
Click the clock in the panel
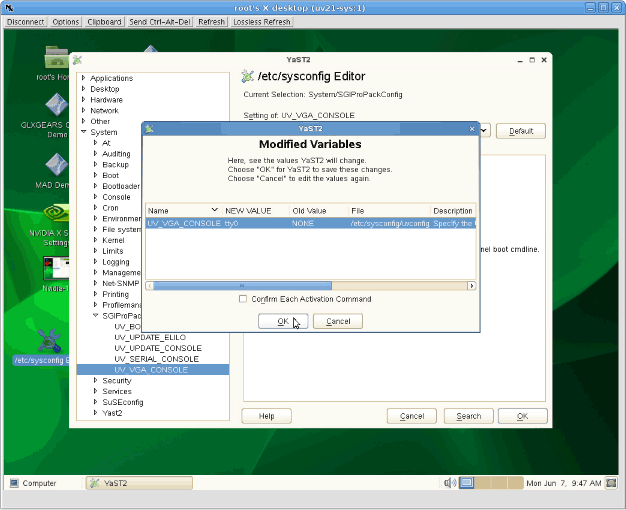point(563,483)
